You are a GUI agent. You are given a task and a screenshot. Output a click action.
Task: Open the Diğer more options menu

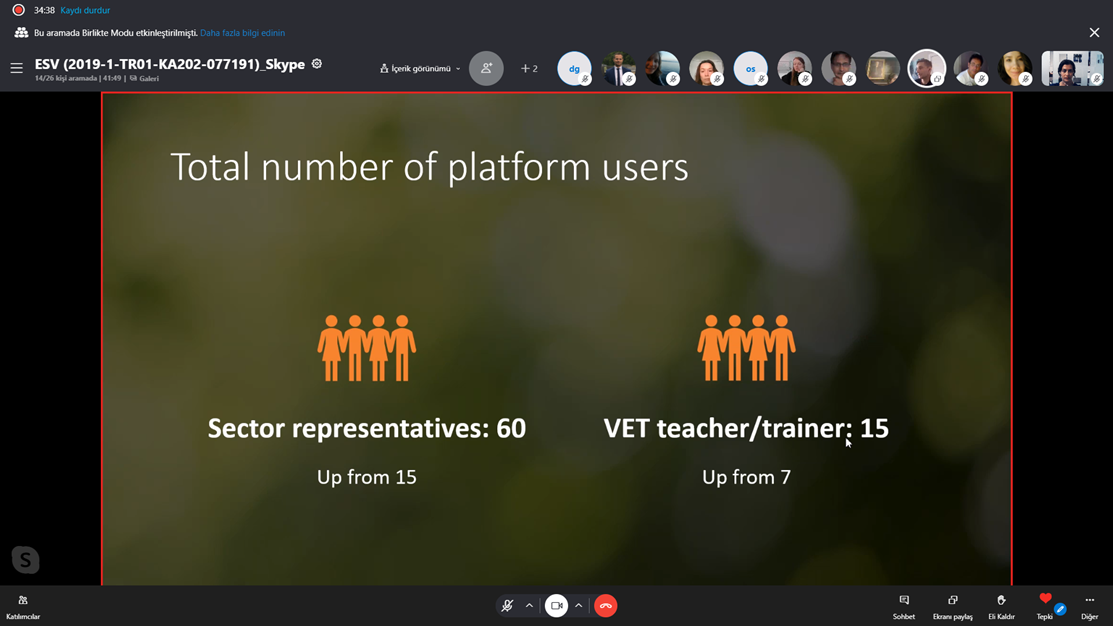pos(1089,605)
